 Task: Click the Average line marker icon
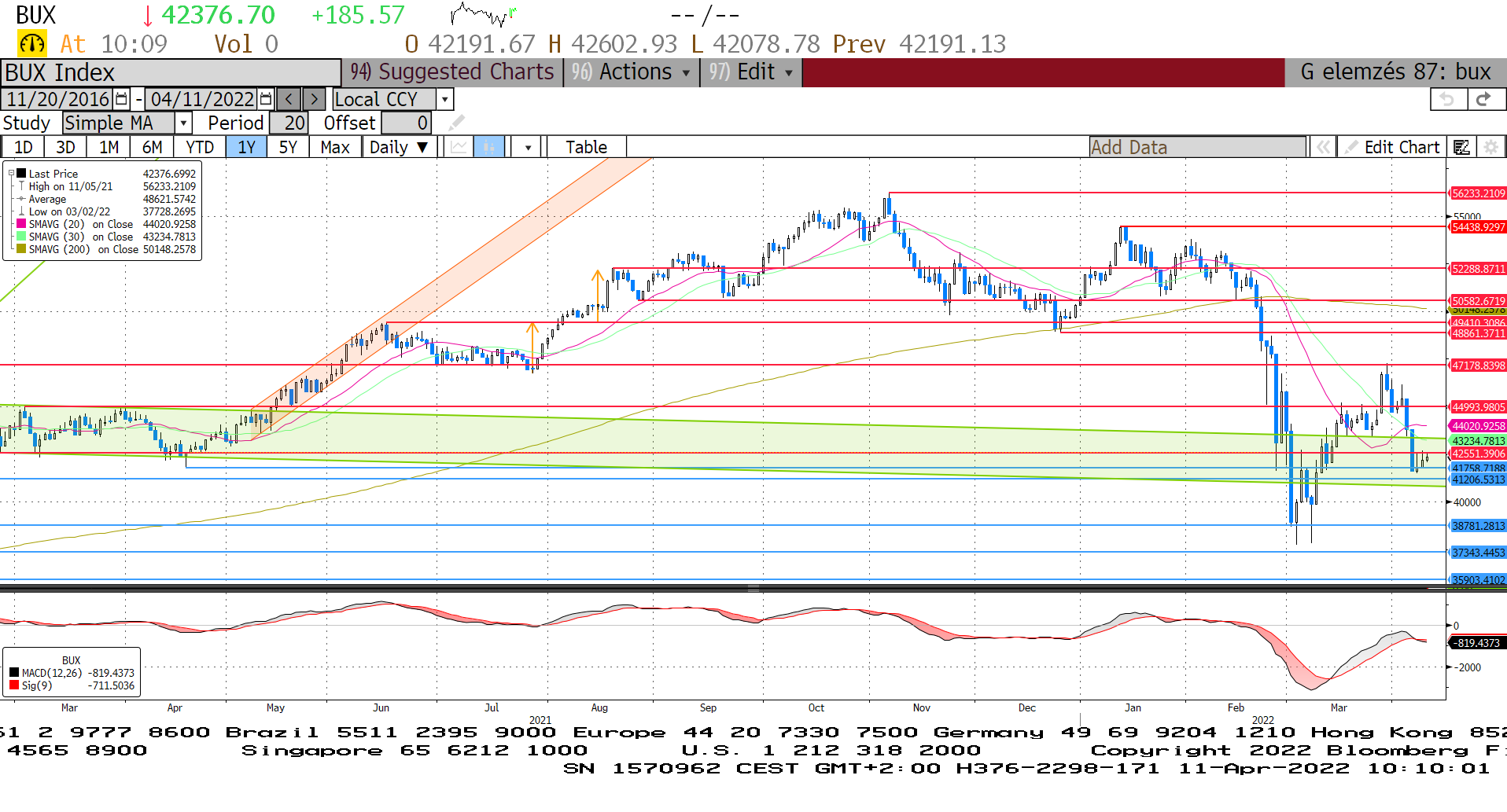pyautogui.click(x=21, y=199)
